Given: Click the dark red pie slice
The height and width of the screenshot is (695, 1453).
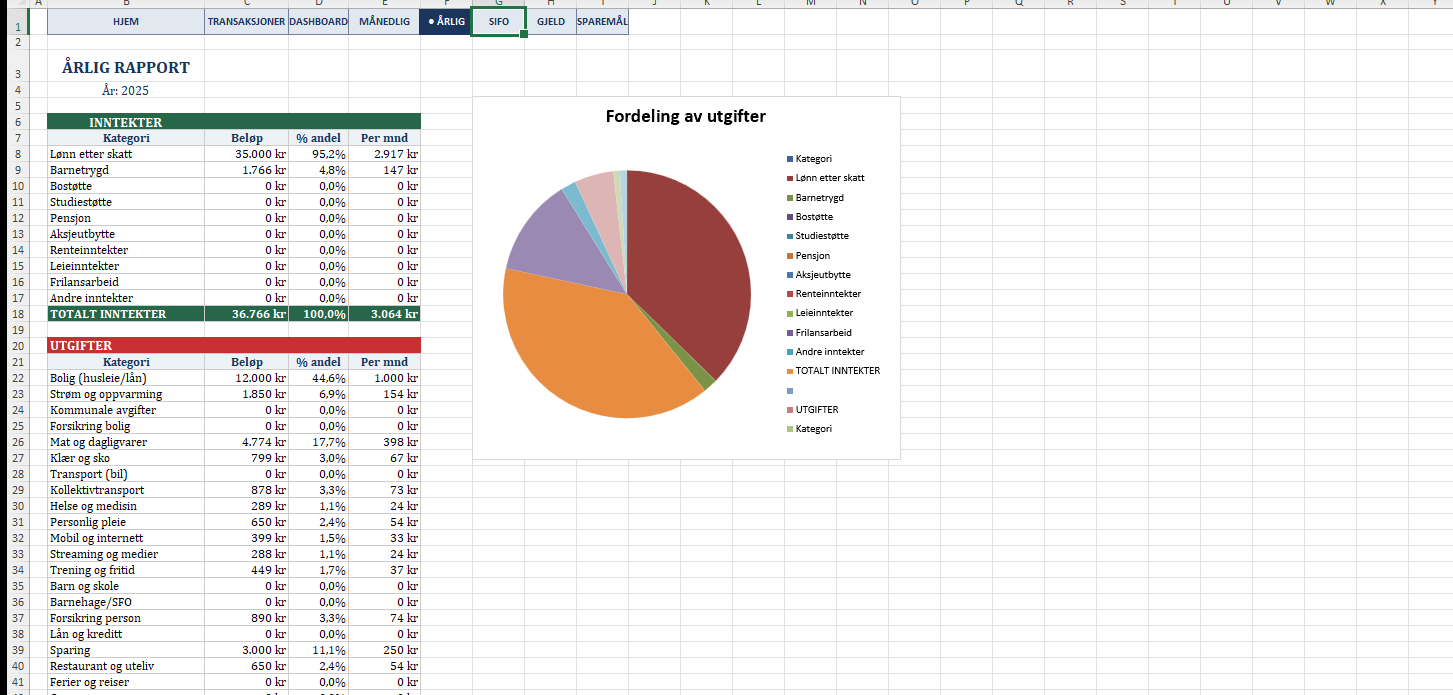Looking at the screenshot, I should click(x=690, y=270).
